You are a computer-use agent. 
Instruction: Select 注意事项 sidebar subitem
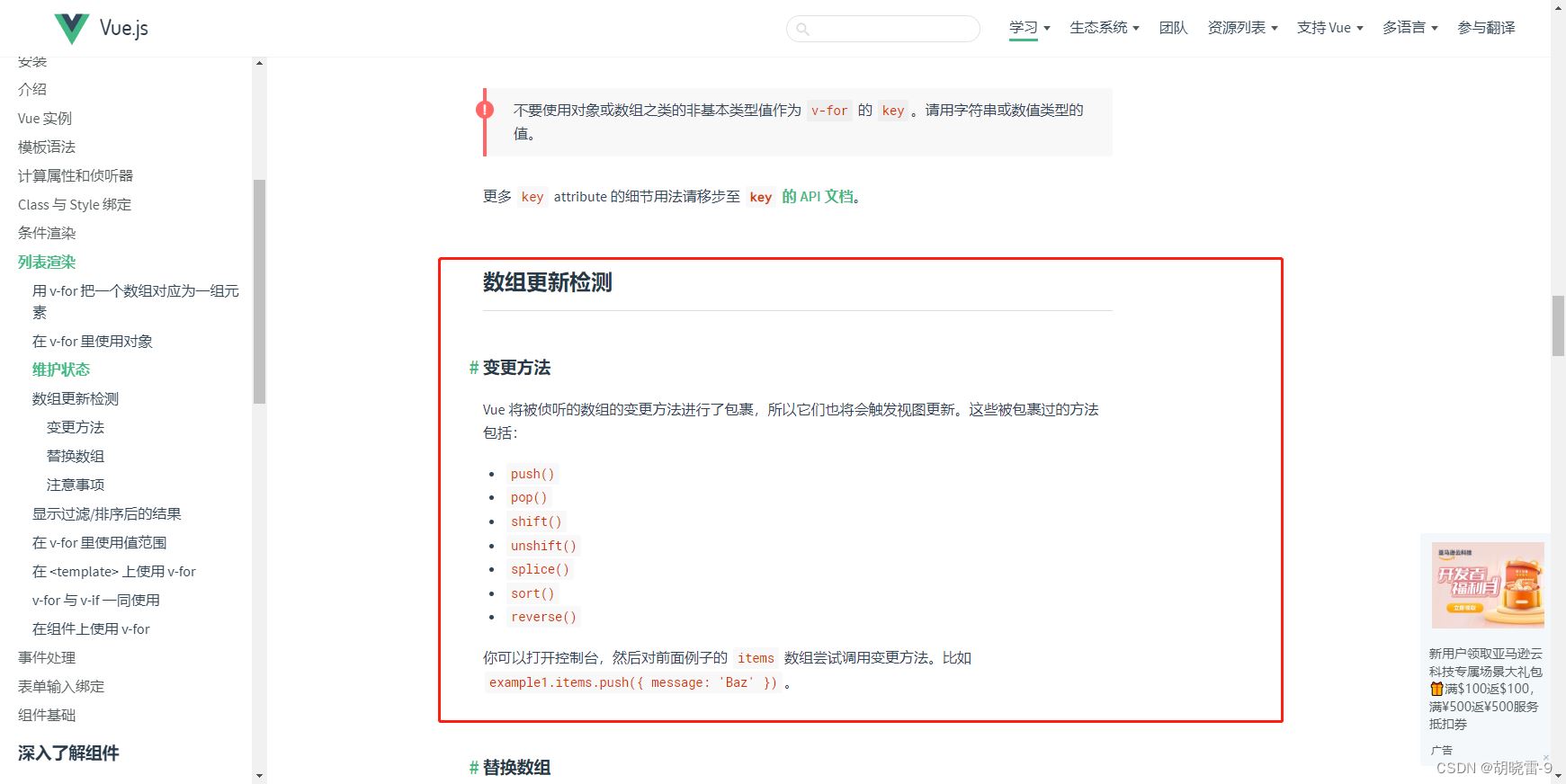pos(76,485)
